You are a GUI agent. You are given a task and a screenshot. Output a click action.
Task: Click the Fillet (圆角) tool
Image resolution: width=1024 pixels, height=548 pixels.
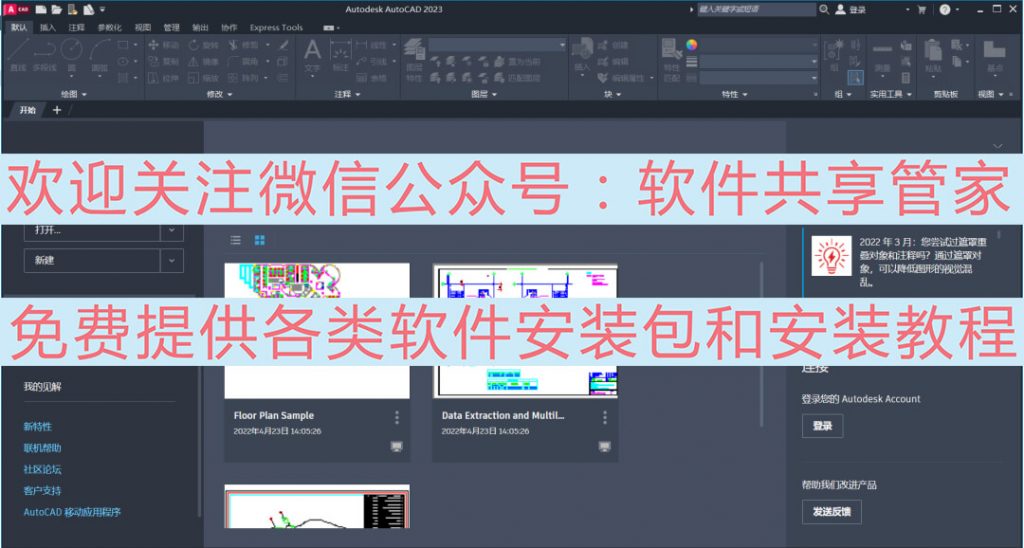point(243,61)
